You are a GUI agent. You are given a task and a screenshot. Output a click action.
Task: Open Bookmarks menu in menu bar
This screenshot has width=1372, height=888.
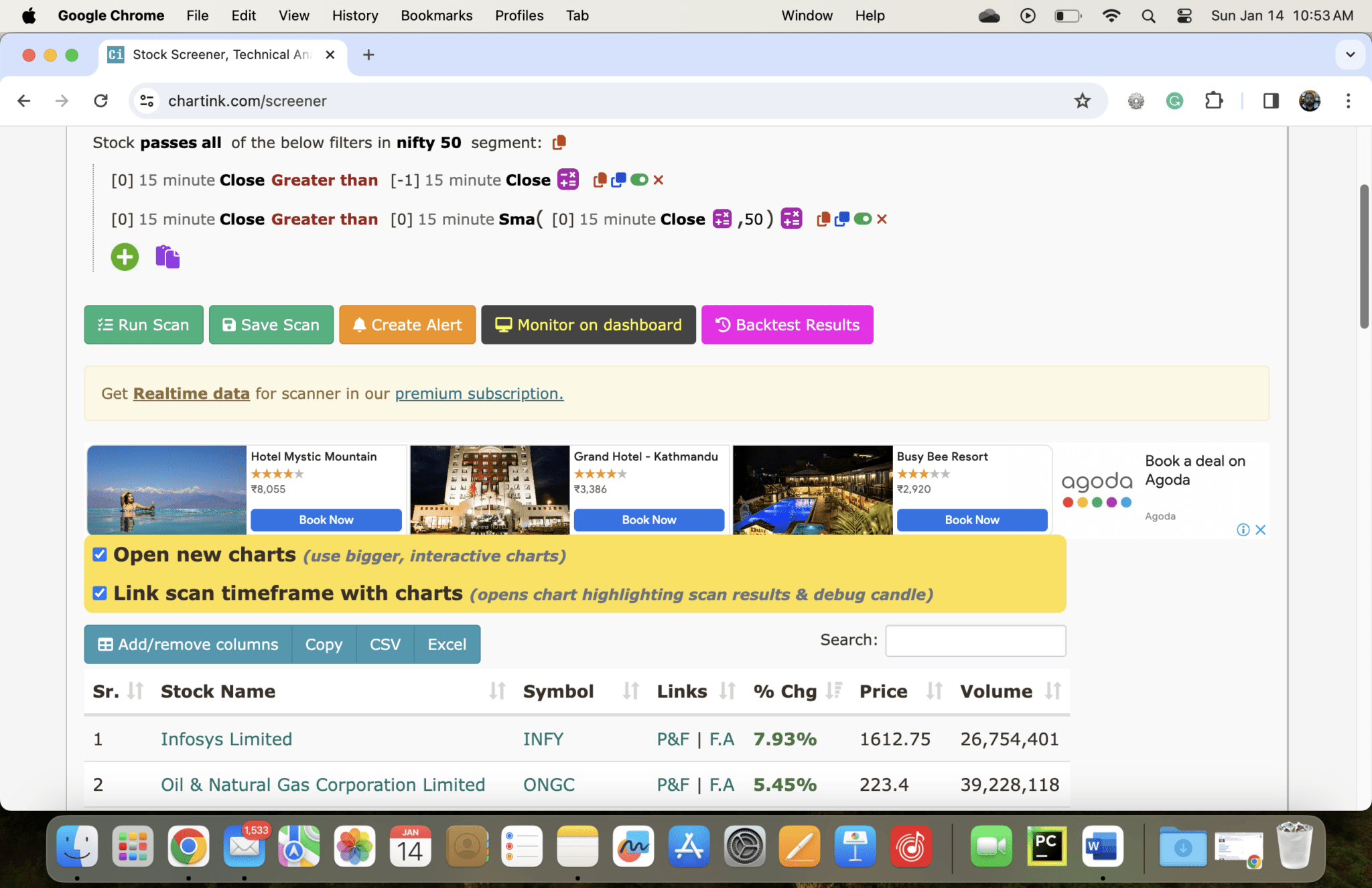436,15
